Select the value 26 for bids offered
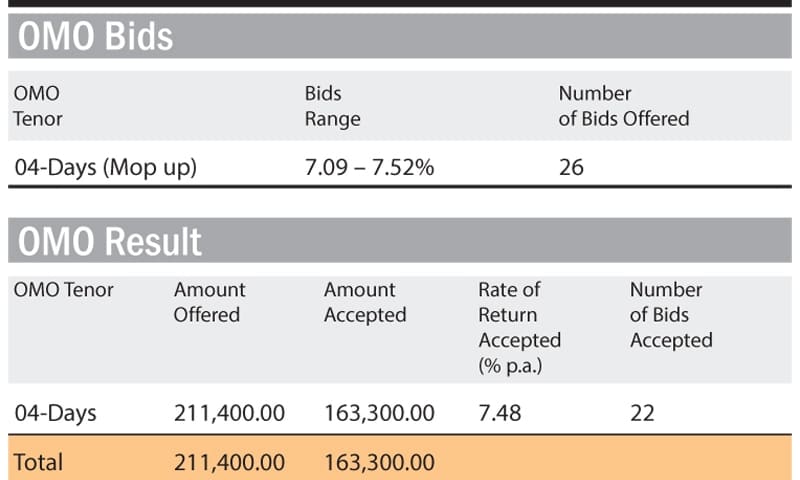 pyautogui.click(x=571, y=168)
